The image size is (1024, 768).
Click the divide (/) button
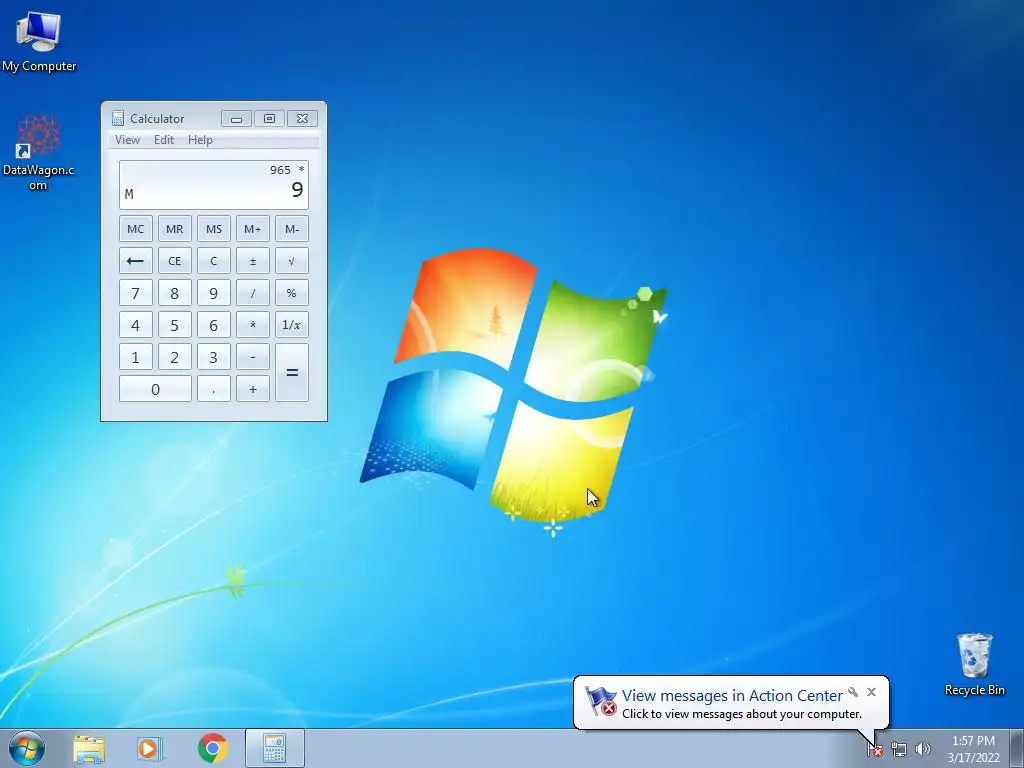(253, 293)
